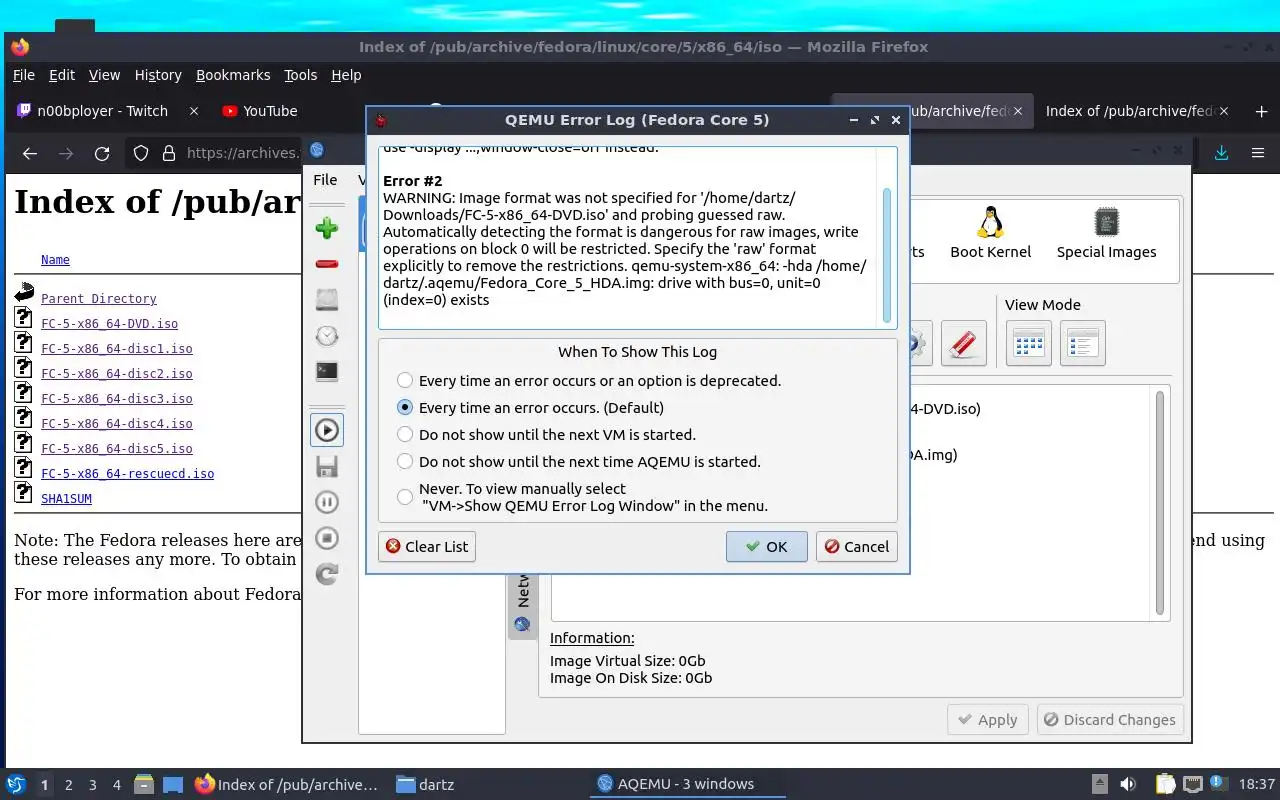The image size is (1280, 800).
Task: Open Firefox hamburger menu
Action: (x=1258, y=153)
